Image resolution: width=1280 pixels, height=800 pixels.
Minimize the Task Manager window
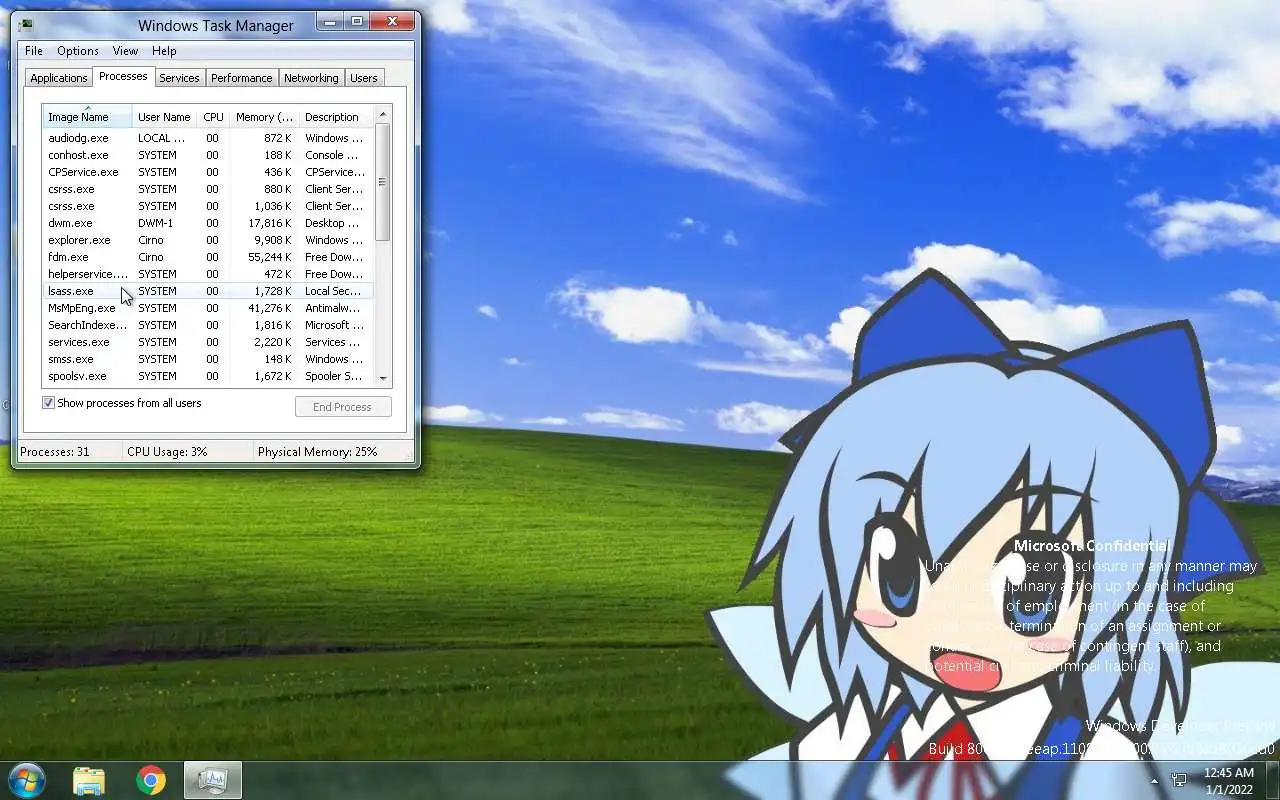point(329,21)
